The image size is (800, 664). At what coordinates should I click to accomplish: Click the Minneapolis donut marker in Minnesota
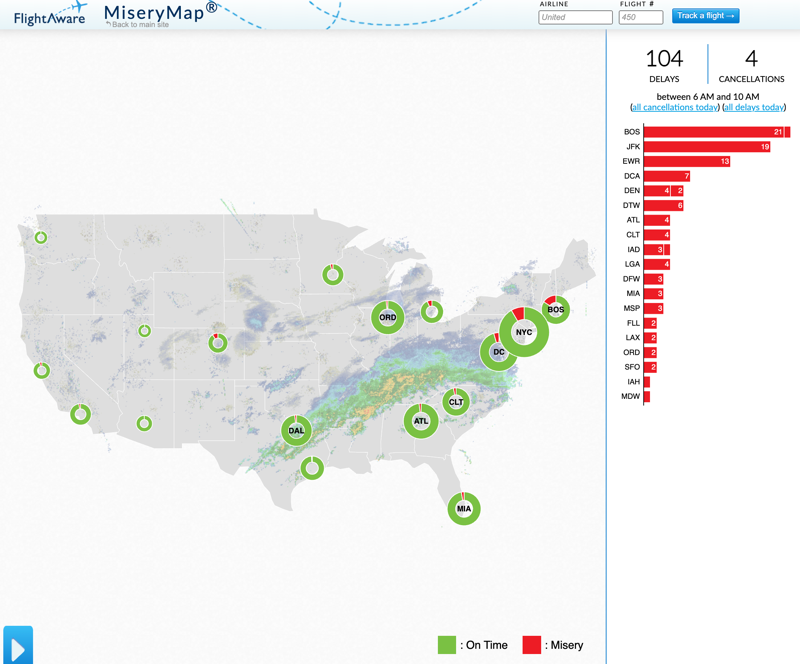pos(333,275)
